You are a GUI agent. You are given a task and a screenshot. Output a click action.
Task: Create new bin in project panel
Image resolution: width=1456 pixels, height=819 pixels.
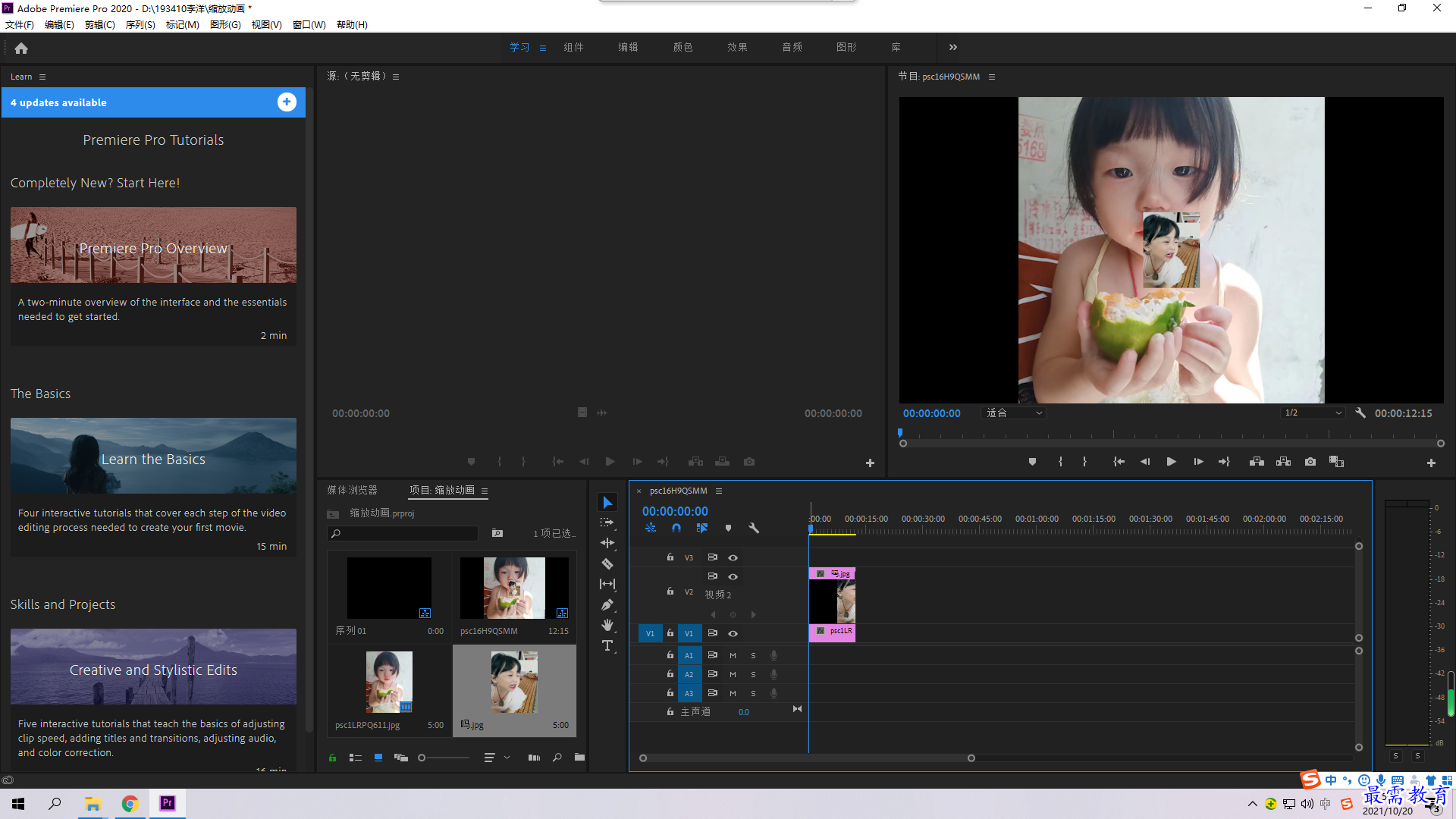pyautogui.click(x=579, y=758)
